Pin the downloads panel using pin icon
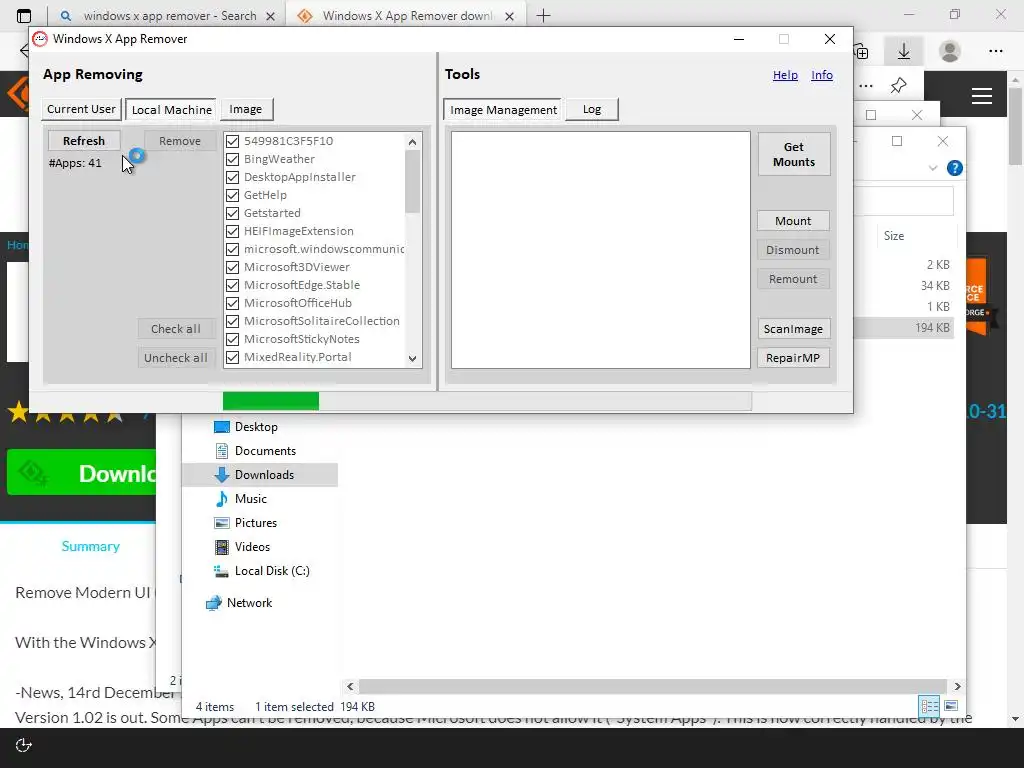The height and width of the screenshot is (768, 1024). pos(899,86)
